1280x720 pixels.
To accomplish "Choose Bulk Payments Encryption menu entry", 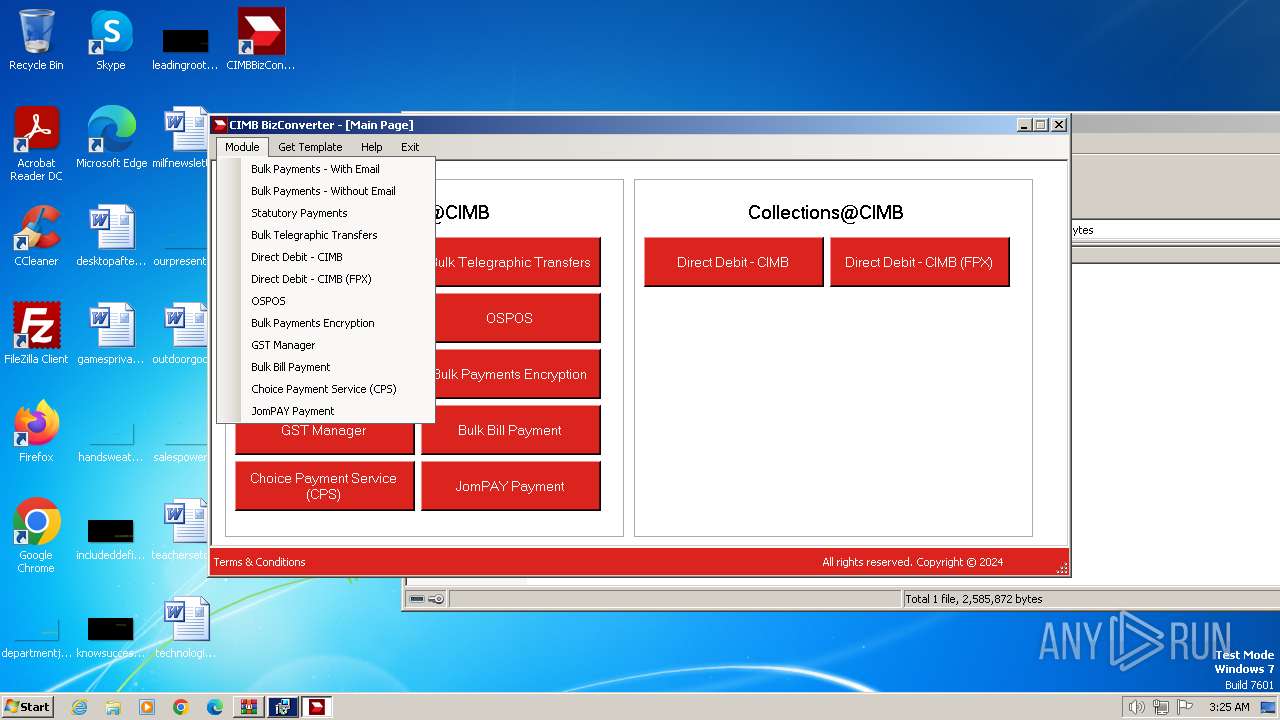I will point(326,323).
